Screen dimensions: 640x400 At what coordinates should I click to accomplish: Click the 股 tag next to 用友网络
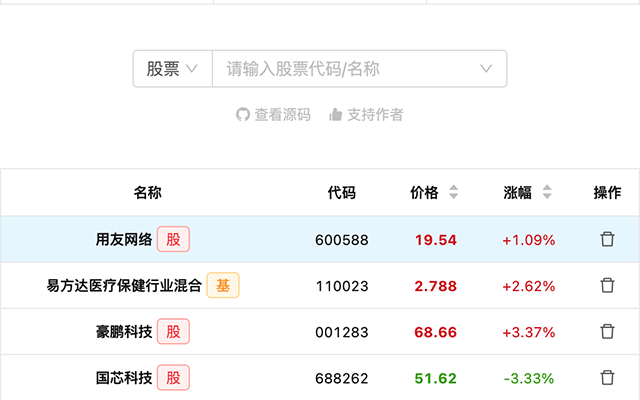(173, 239)
